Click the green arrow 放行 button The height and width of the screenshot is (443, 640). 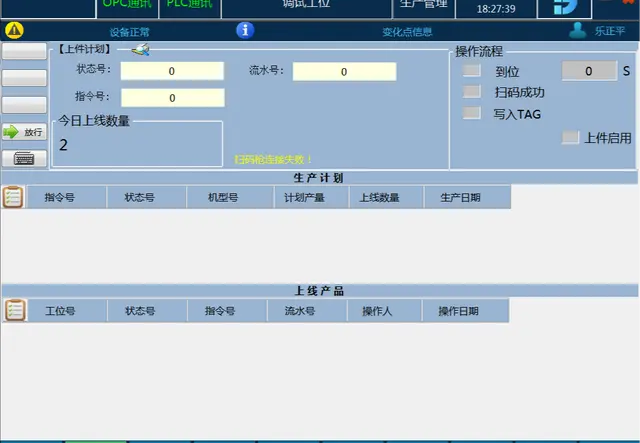(x=24, y=132)
